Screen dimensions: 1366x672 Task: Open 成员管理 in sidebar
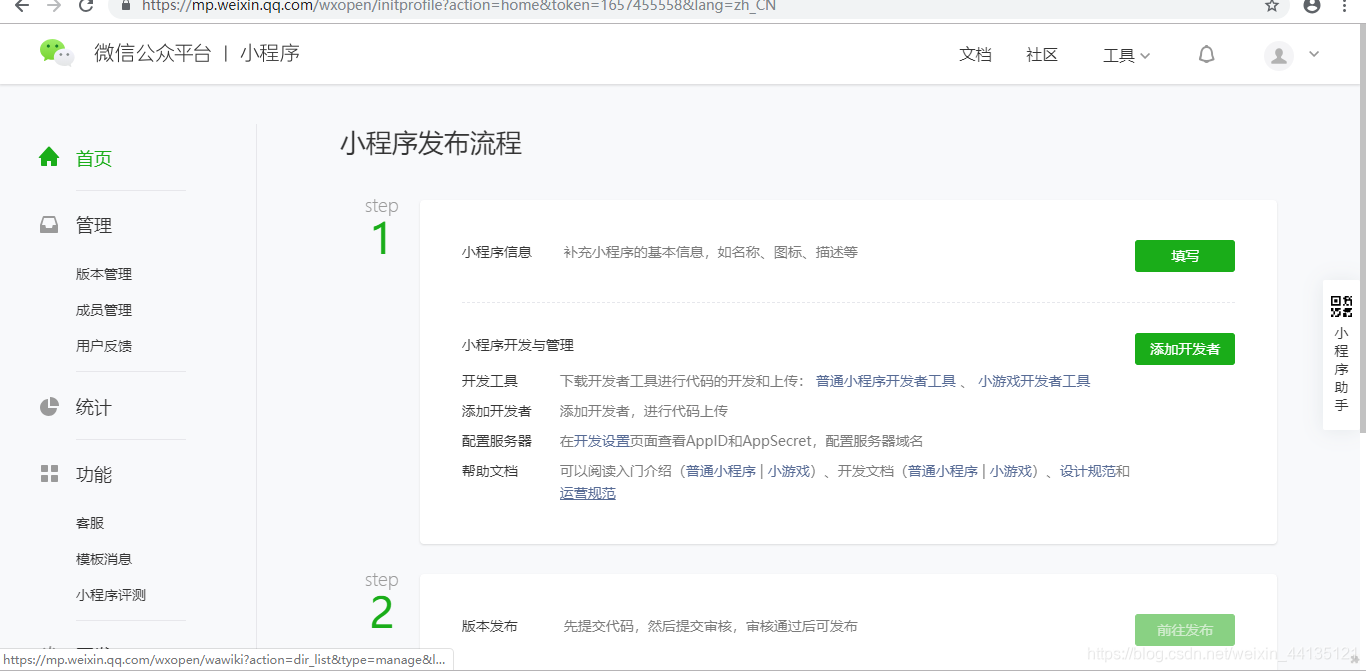[104, 310]
